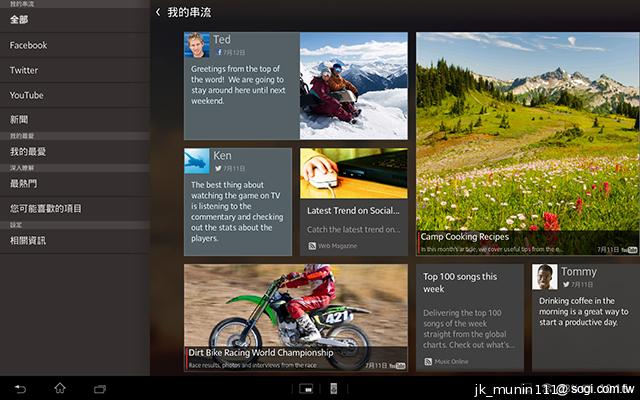Select YouTube in the sidebar
The width and height of the screenshot is (640, 400).
tap(27, 95)
